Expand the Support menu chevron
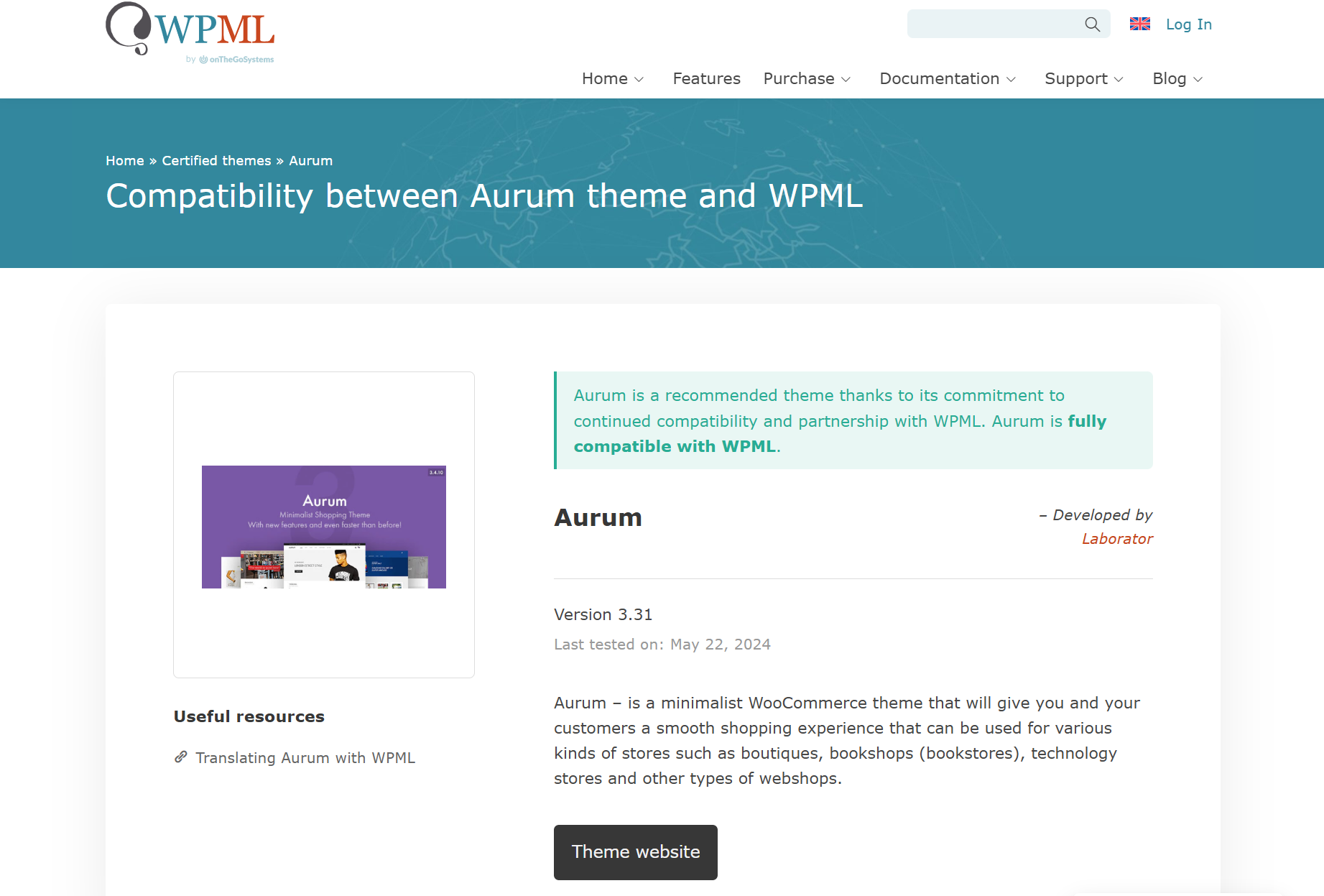1324x896 pixels. tap(1119, 80)
